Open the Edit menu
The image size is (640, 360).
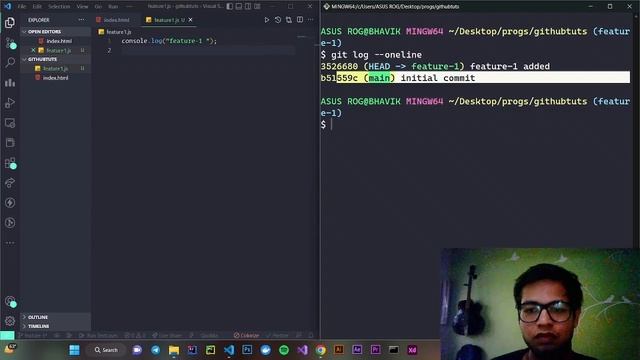(x=37, y=7)
